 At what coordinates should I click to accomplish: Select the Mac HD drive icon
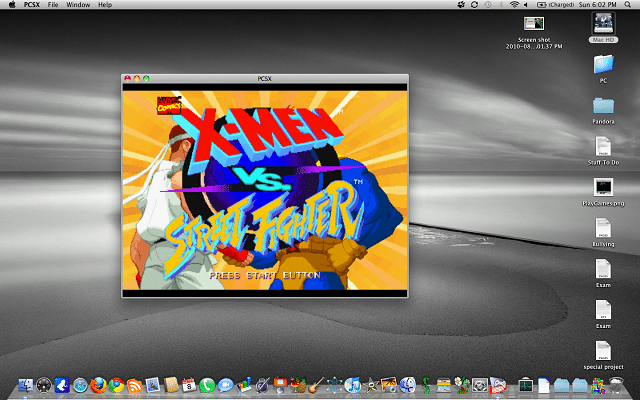[603, 23]
